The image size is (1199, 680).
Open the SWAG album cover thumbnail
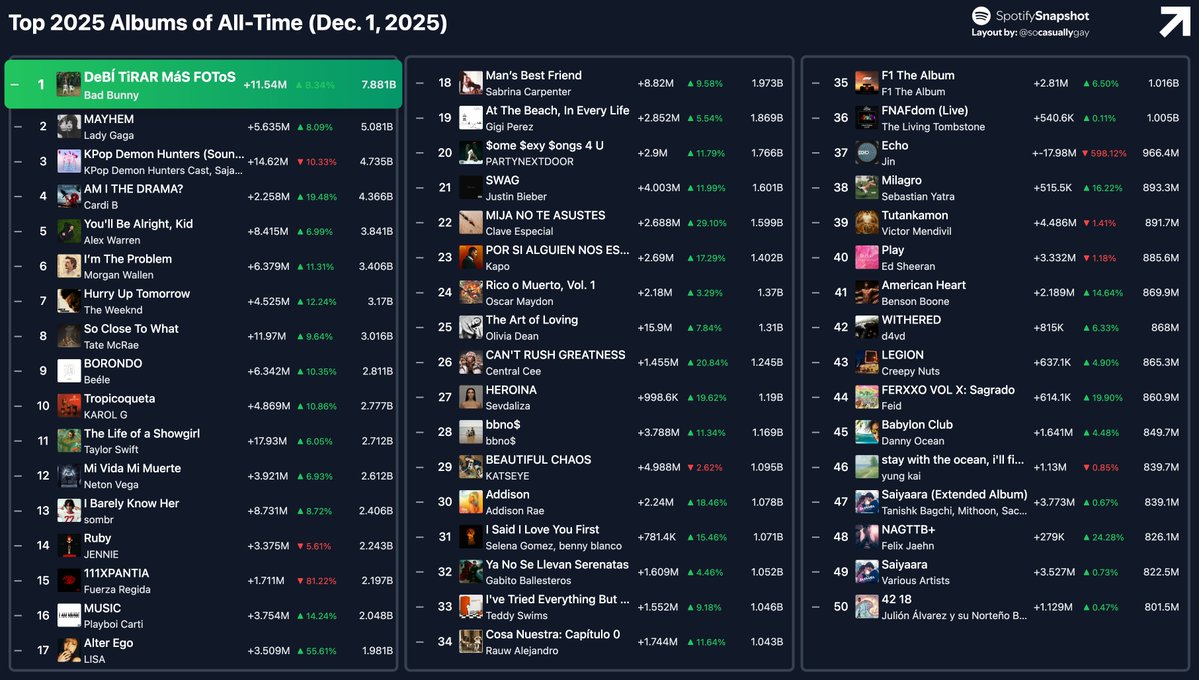coord(471,188)
